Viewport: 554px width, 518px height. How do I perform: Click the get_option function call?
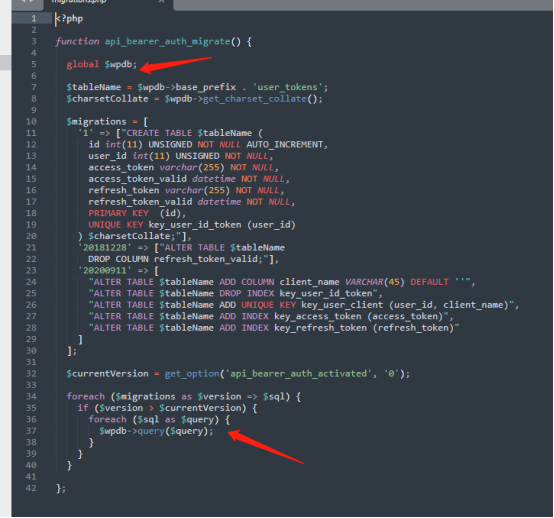(x=192, y=373)
